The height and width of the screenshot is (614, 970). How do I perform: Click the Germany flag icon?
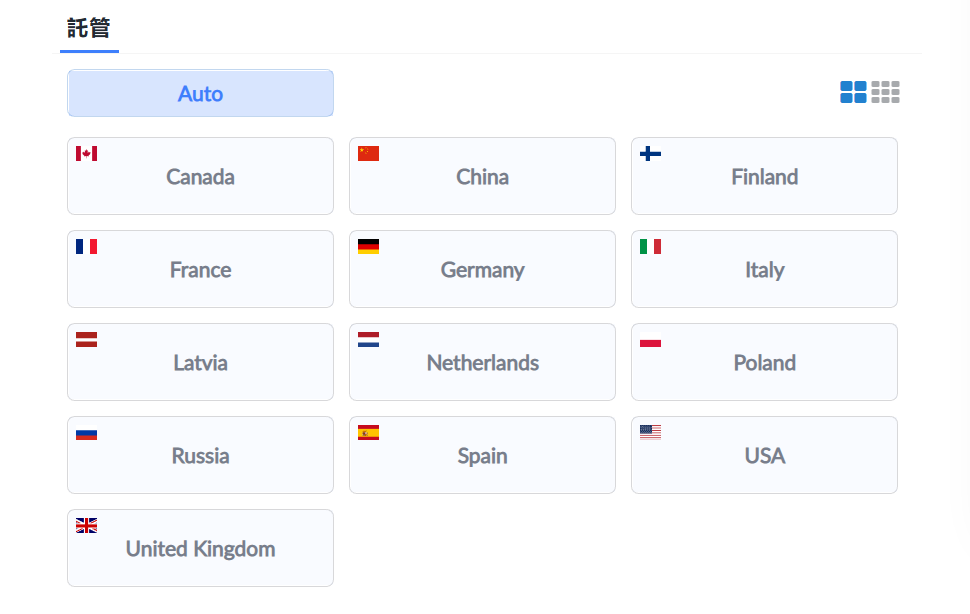(x=368, y=247)
